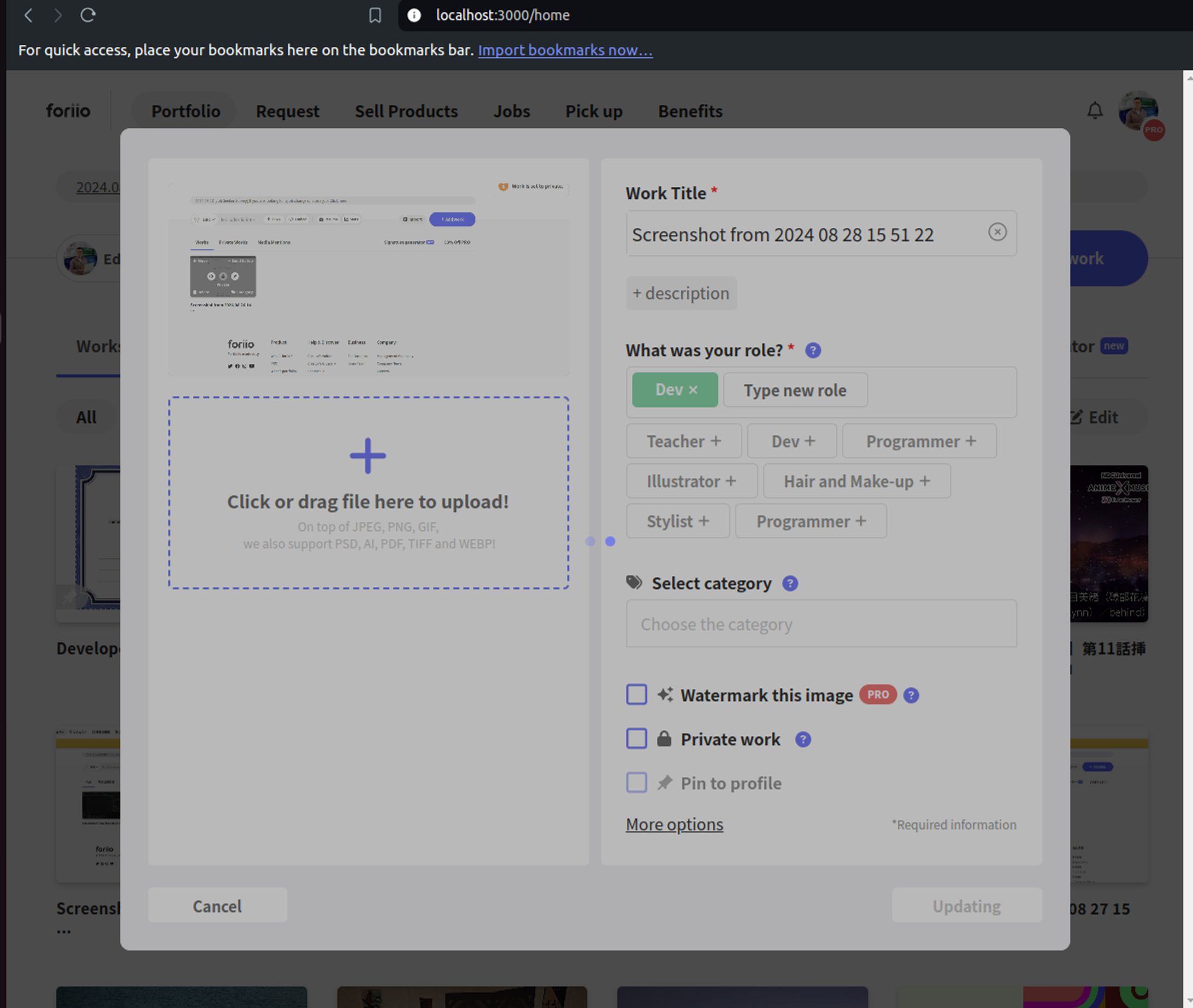Open Choose the category dropdown
The image size is (1193, 1008).
pos(820,624)
